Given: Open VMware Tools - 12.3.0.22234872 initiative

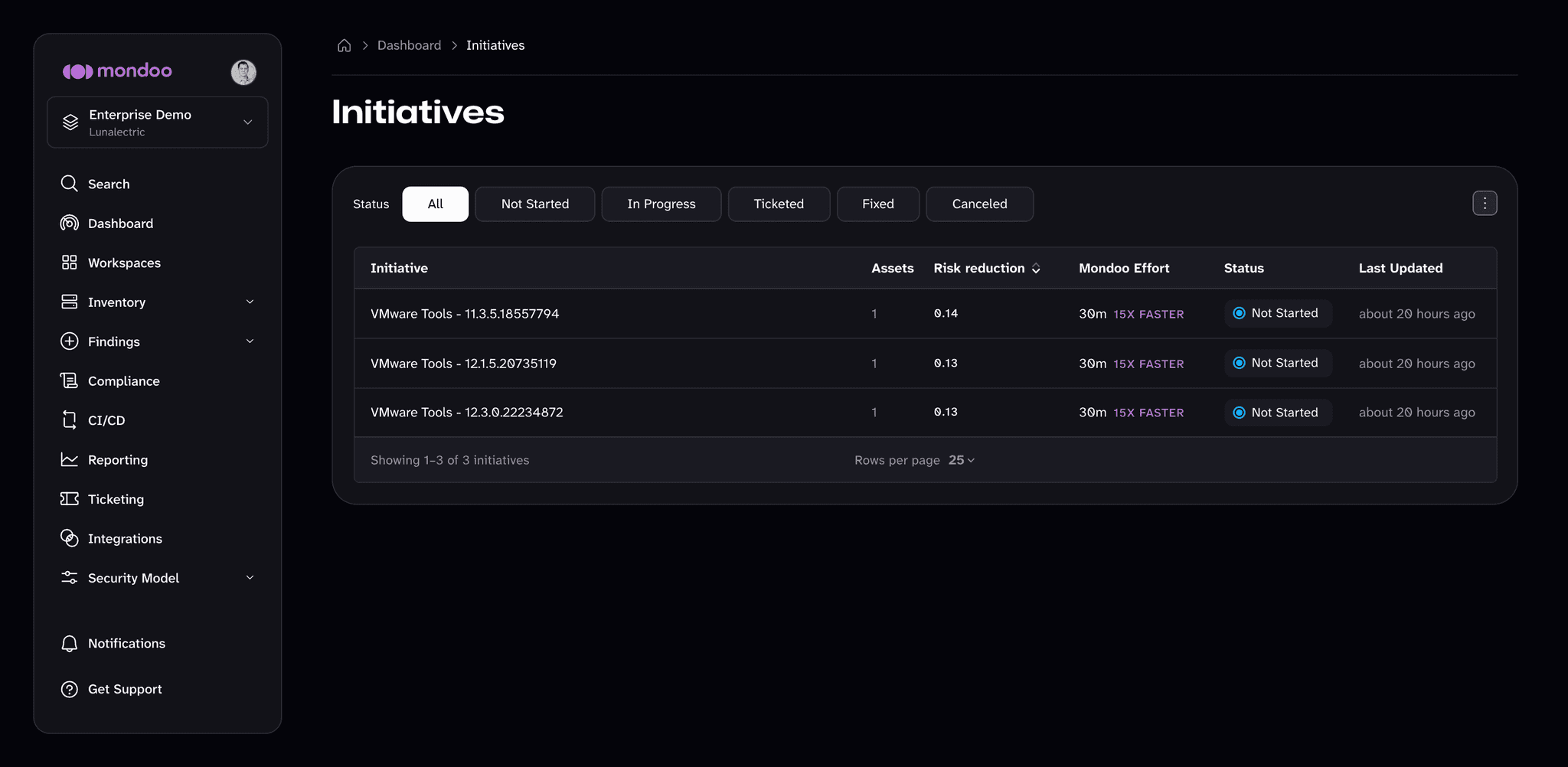Looking at the screenshot, I should (467, 413).
